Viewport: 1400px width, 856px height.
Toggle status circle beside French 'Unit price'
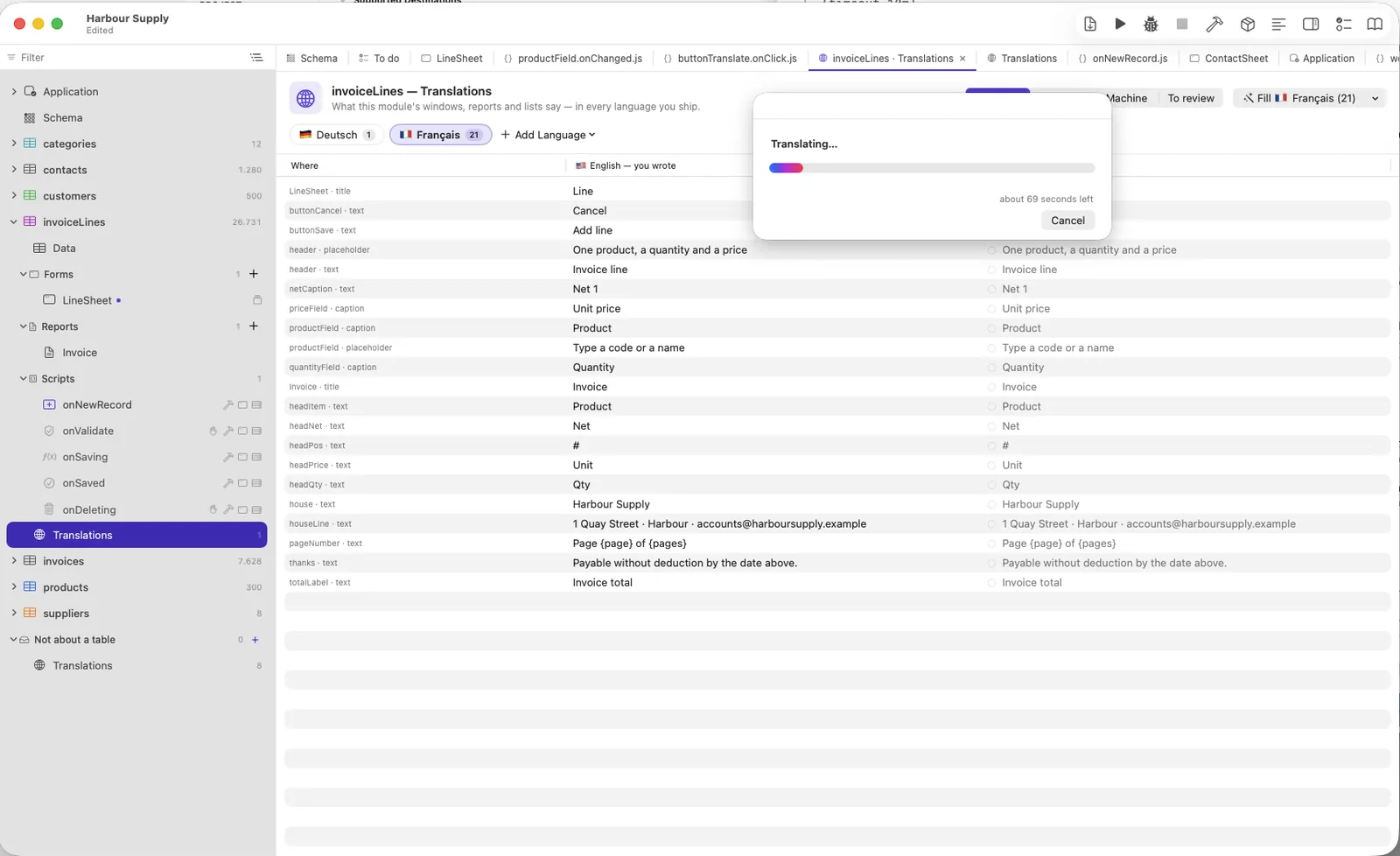click(992, 309)
